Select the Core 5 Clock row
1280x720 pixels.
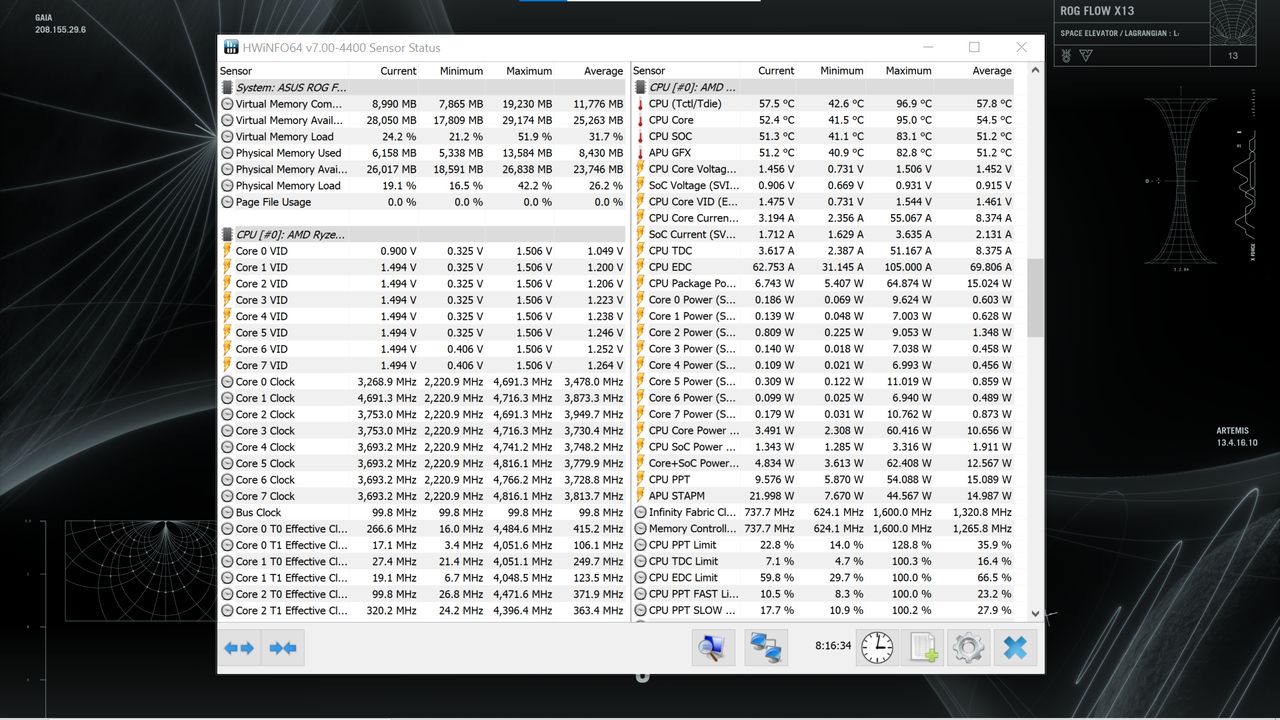click(422, 463)
